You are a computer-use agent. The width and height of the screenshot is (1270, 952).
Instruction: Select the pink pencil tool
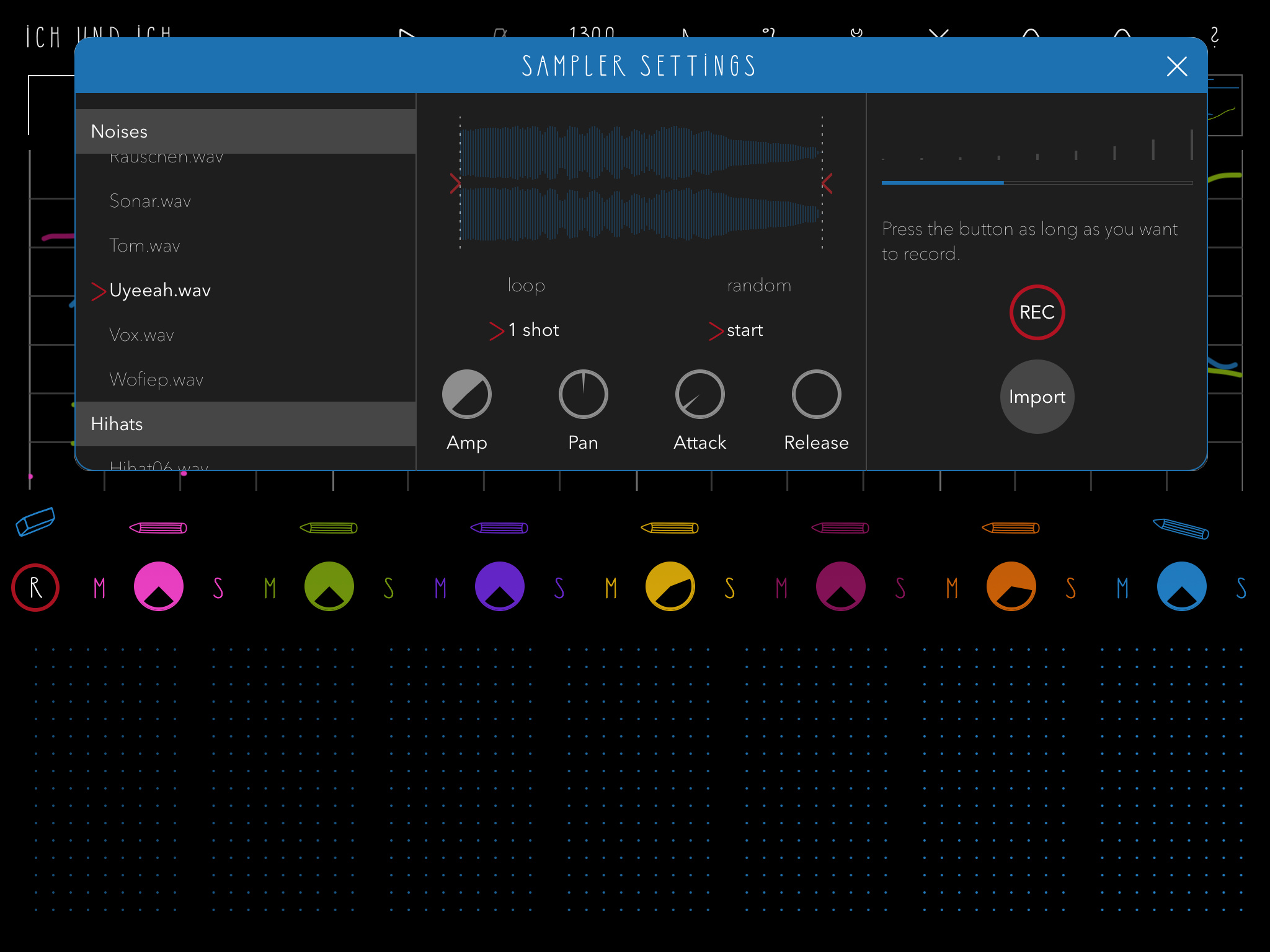(x=159, y=528)
